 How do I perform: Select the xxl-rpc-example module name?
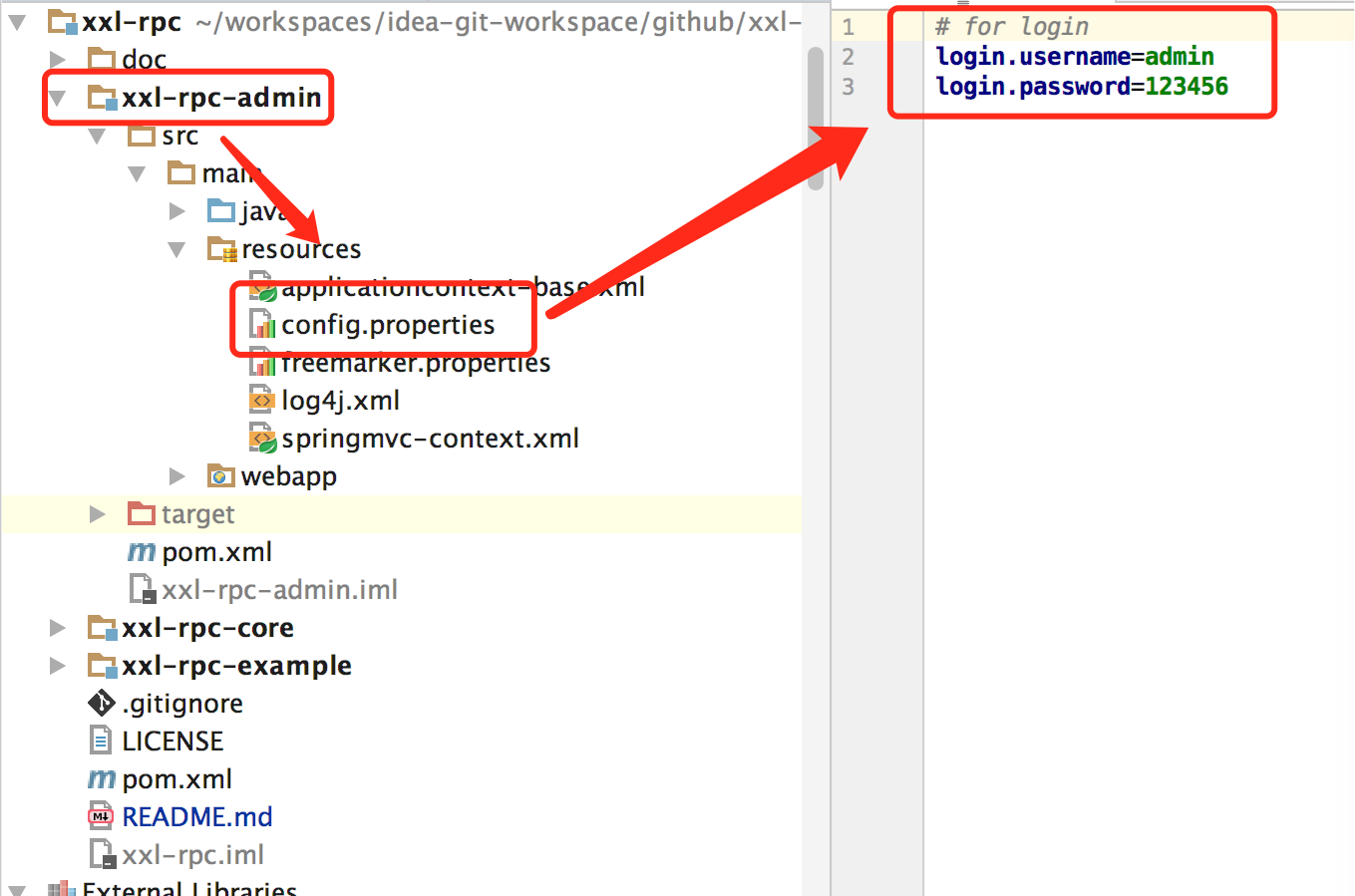[236, 666]
